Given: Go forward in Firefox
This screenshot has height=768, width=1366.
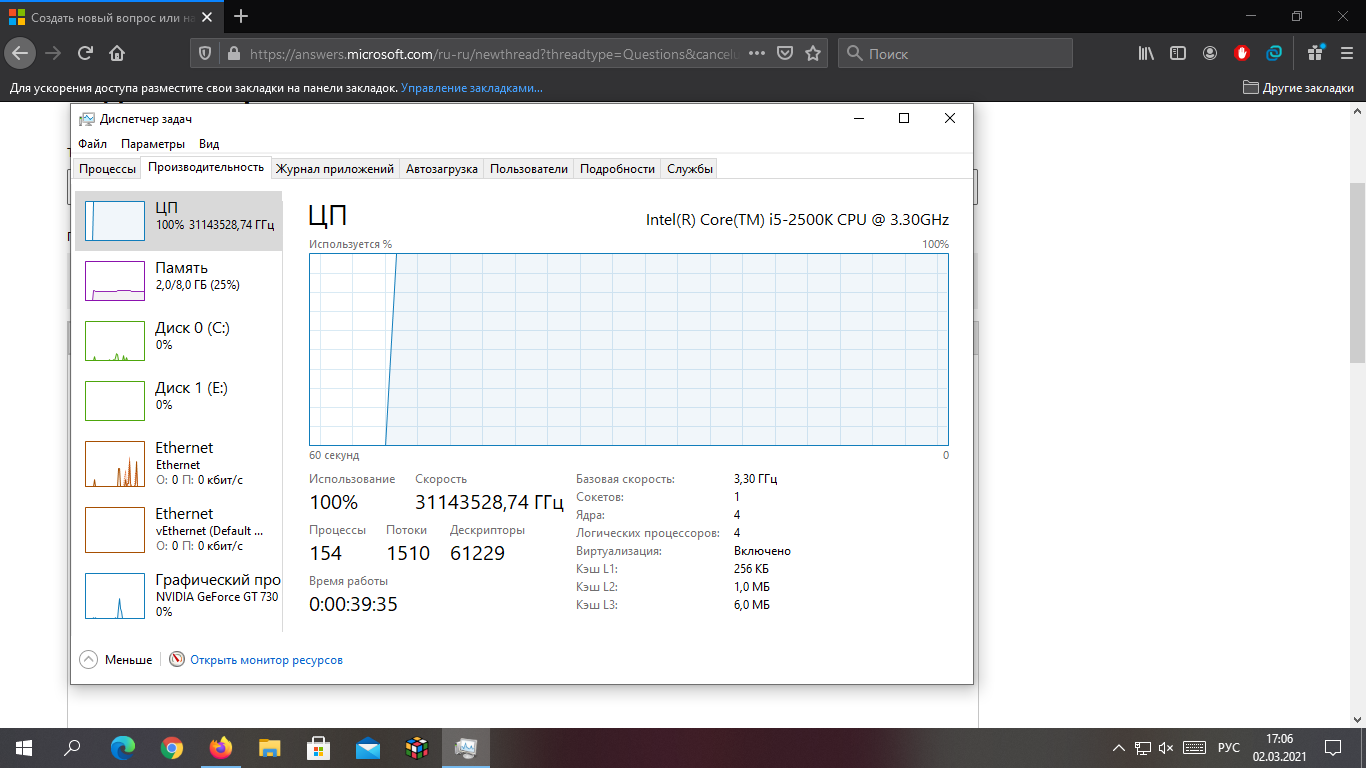Looking at the screenshot, I should pyautogui.click(x=53, y=53).
